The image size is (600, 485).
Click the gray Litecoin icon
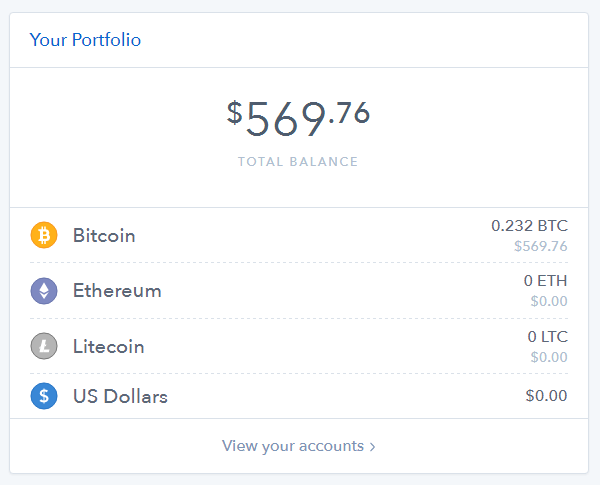pyautogui.click(x=44, y=346)
